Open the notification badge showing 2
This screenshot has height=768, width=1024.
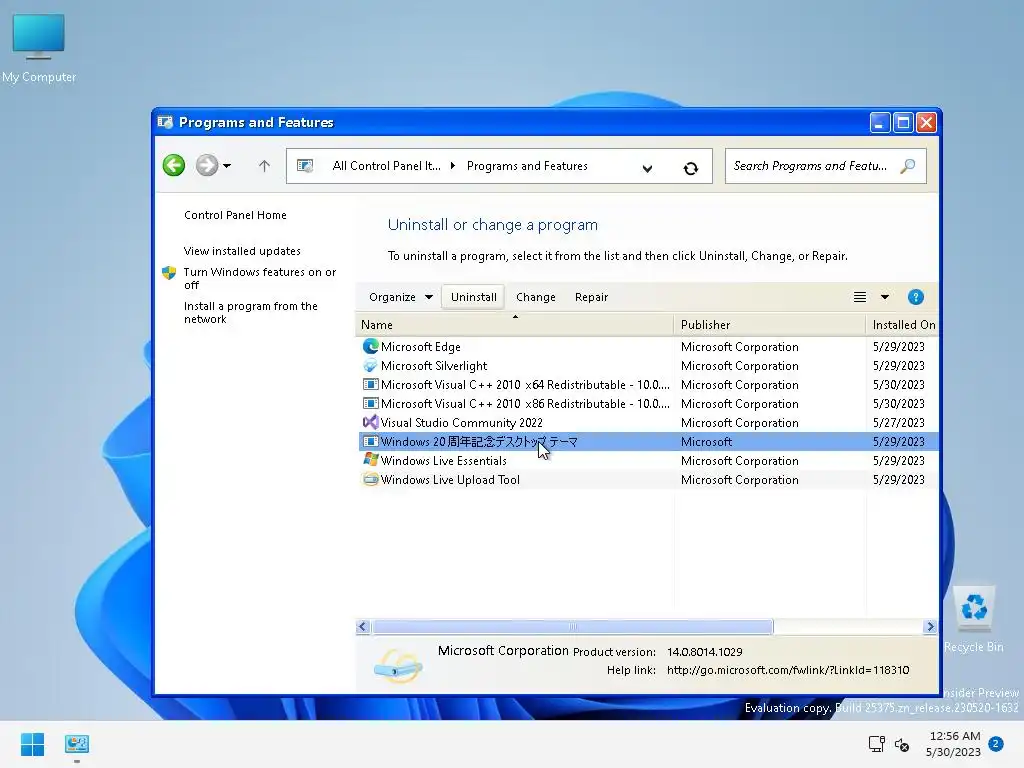[x=996, y=744]
